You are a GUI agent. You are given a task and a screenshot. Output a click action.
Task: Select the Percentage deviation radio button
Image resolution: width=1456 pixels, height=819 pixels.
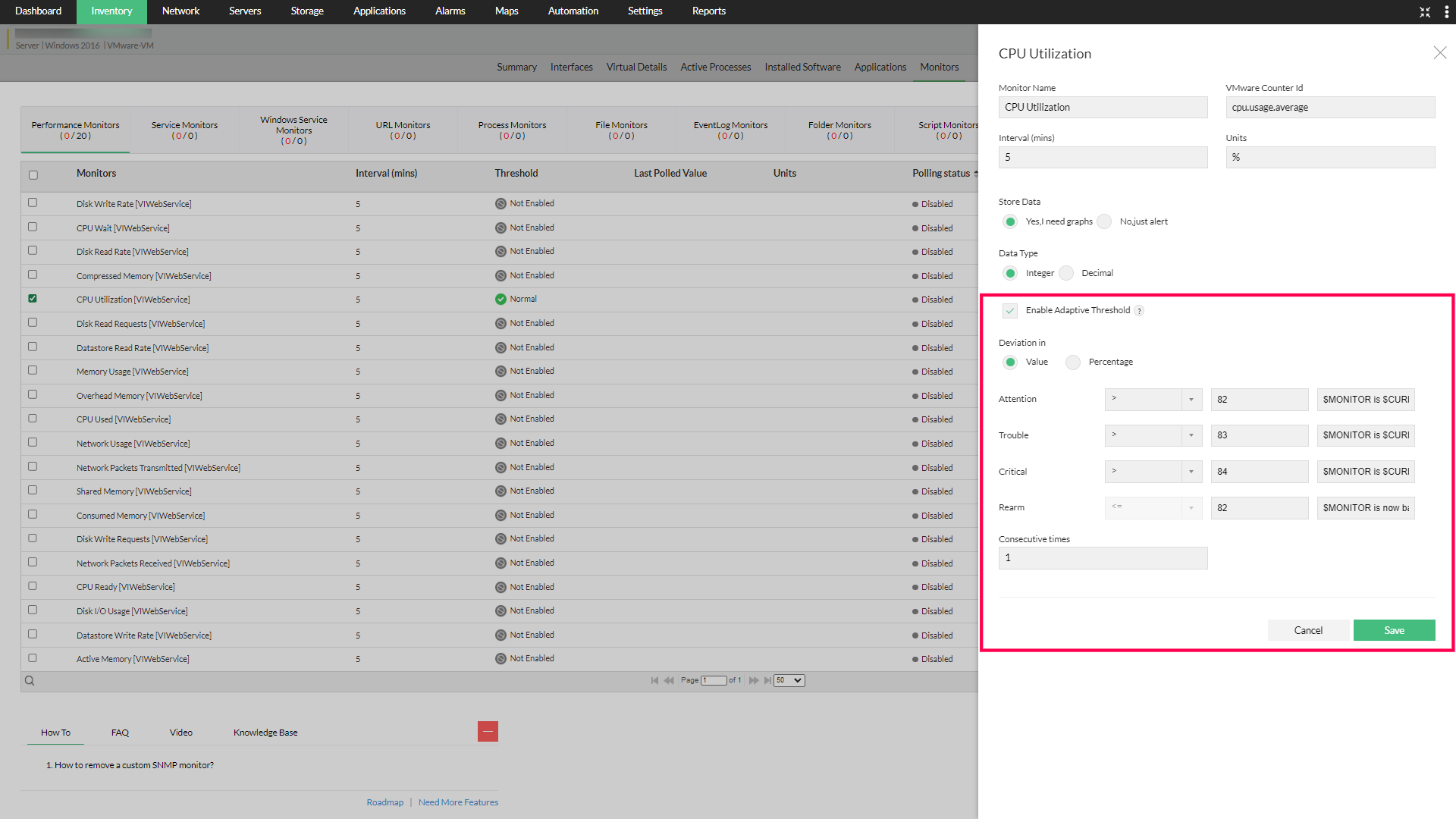pos(1072,362)
